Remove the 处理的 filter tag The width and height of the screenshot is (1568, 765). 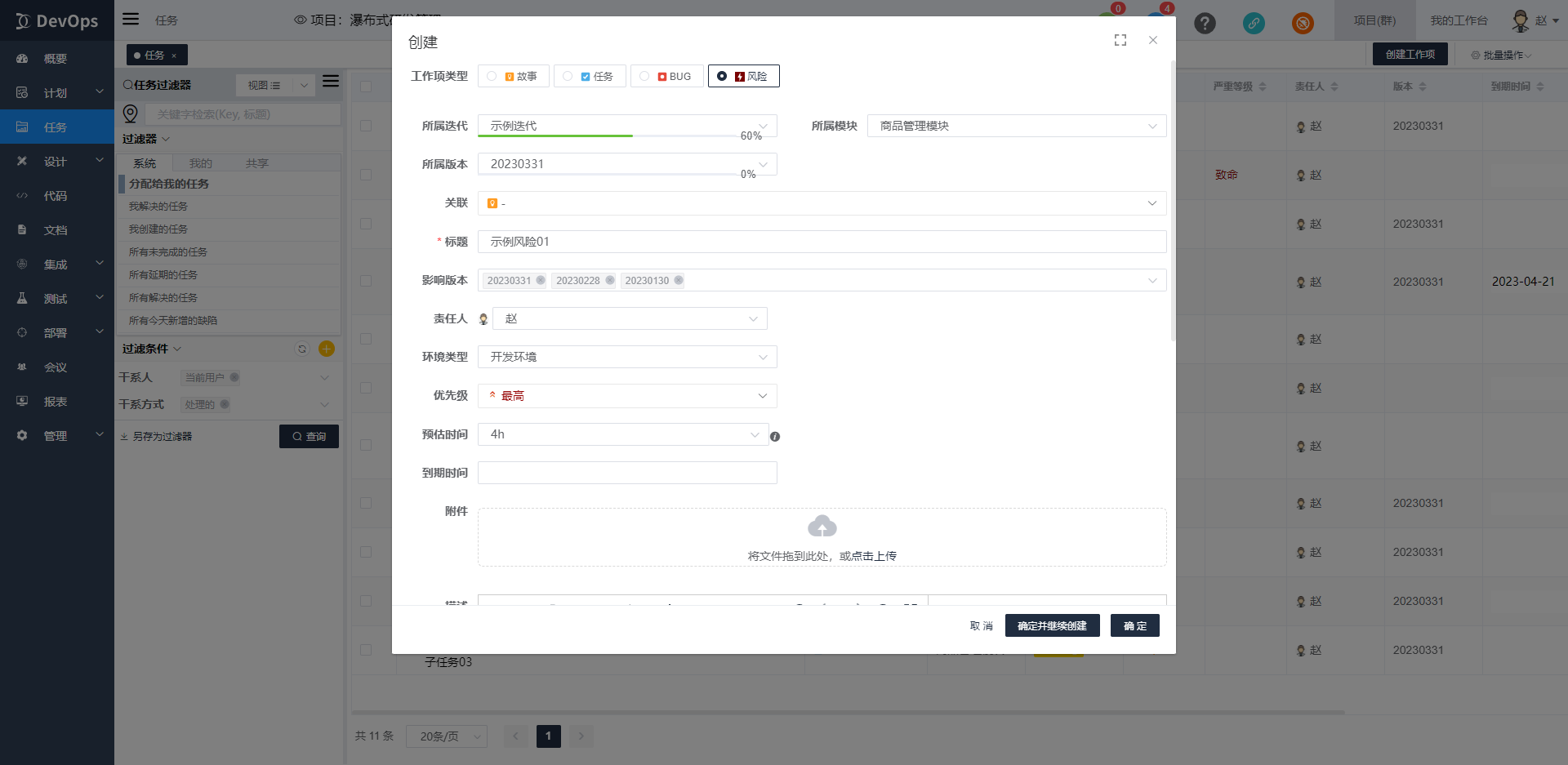point(225,404)
